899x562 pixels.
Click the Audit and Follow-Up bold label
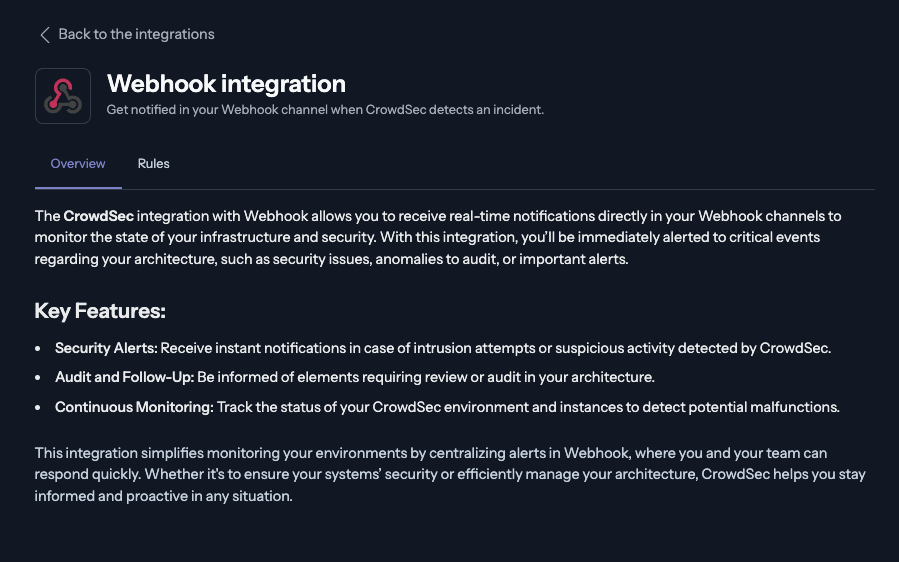(x=124, y=378)
